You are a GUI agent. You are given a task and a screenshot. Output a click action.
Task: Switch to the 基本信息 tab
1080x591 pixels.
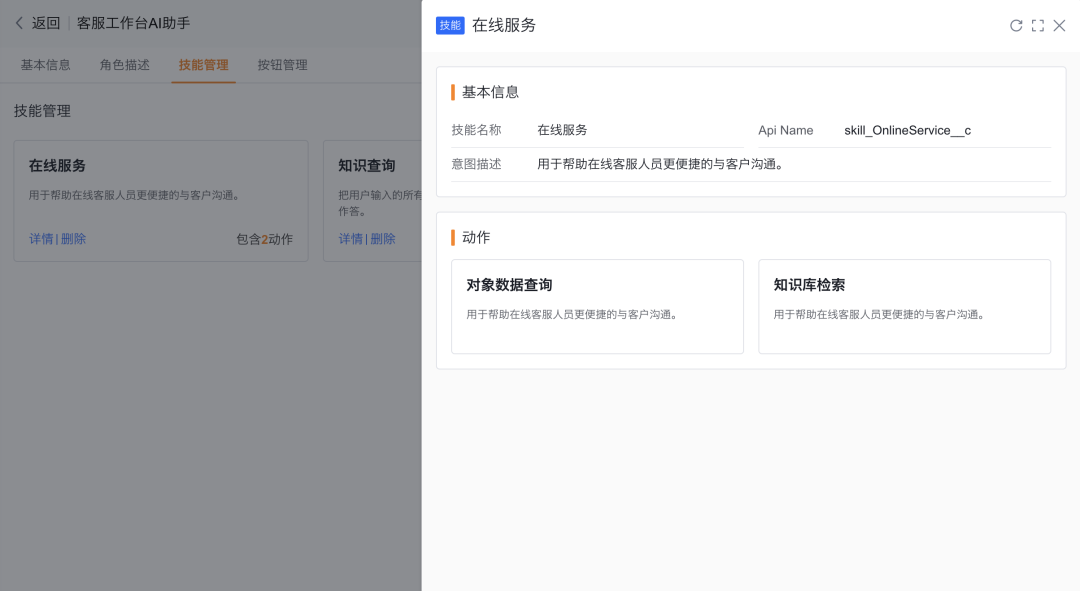click(46, 65)
